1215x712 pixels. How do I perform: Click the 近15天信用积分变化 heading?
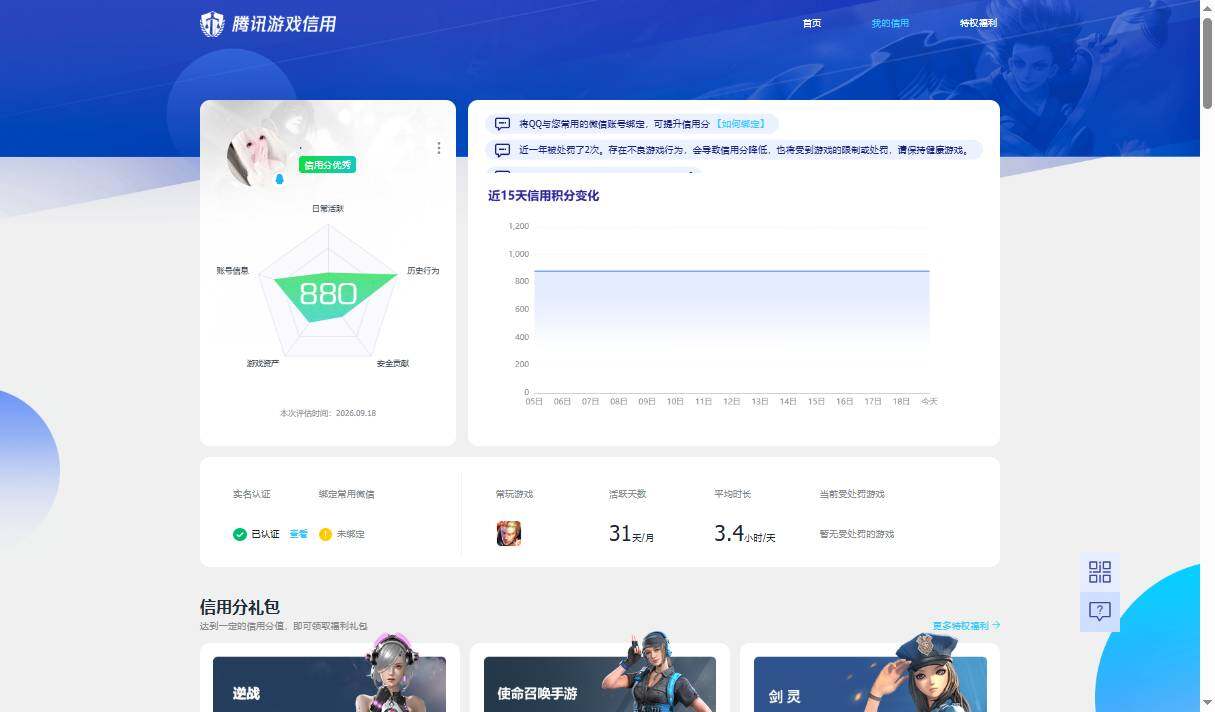(543, 196)
